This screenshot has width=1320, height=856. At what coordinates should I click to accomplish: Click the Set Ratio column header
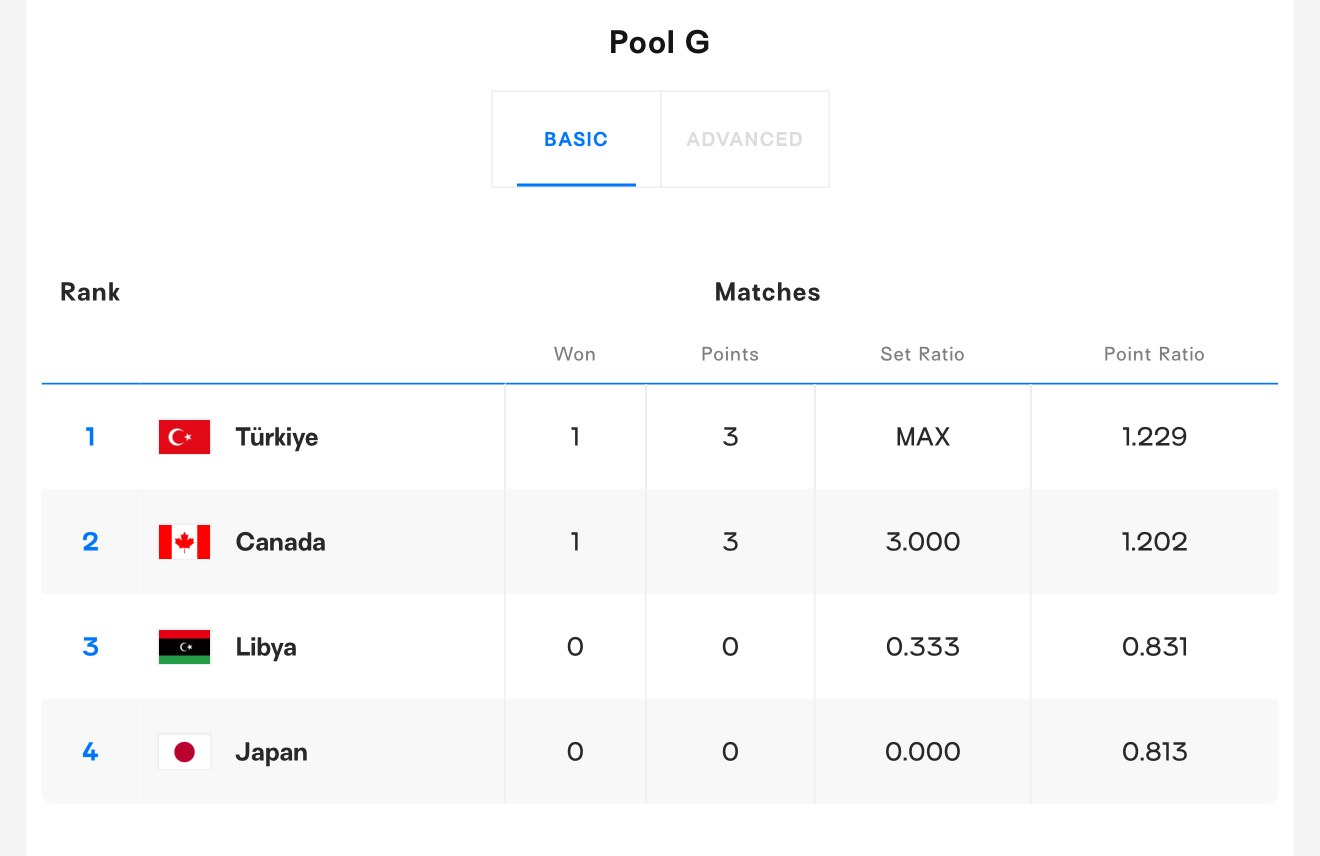click(922, 354)
